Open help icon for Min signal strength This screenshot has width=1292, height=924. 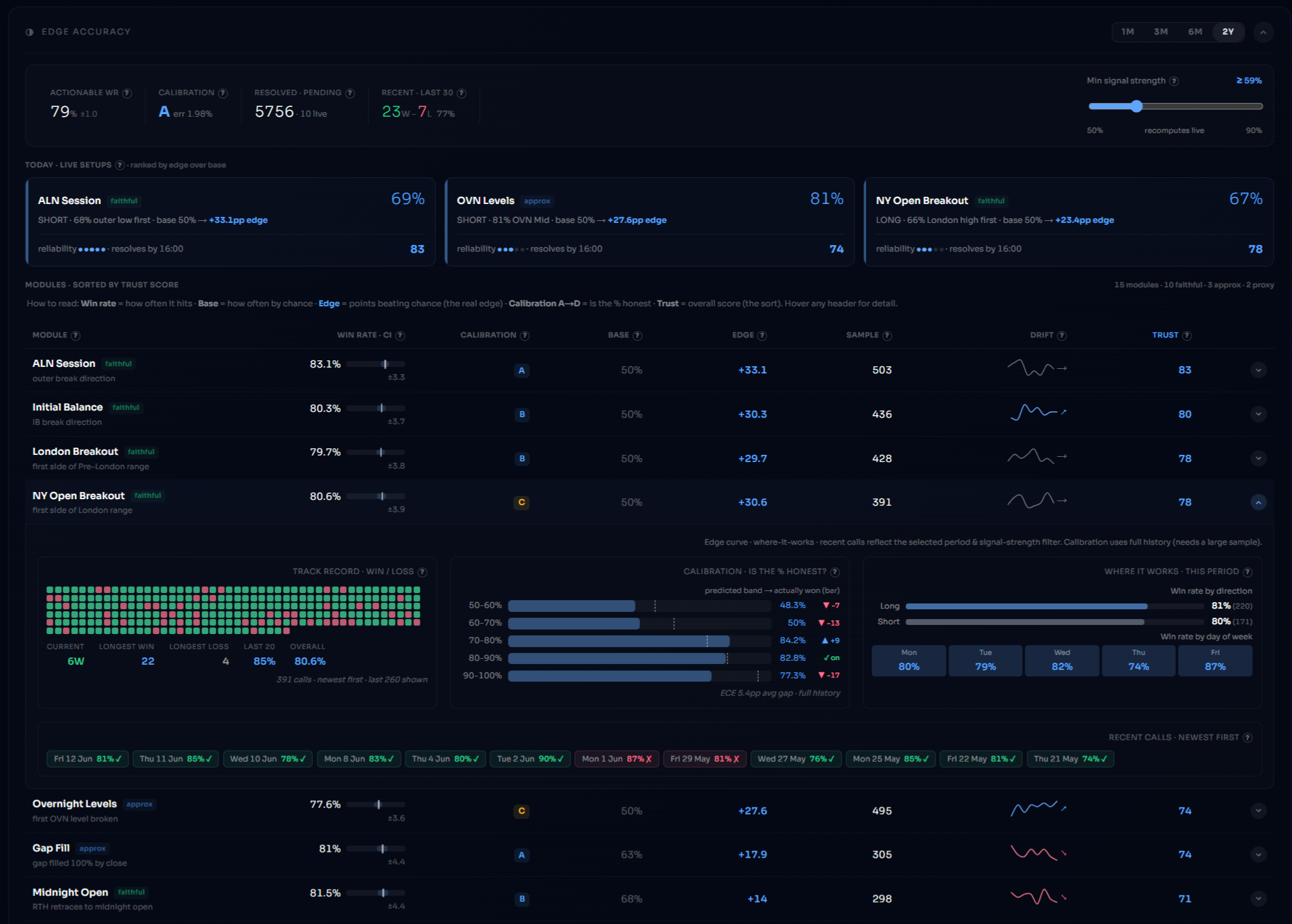point(1174,81)
